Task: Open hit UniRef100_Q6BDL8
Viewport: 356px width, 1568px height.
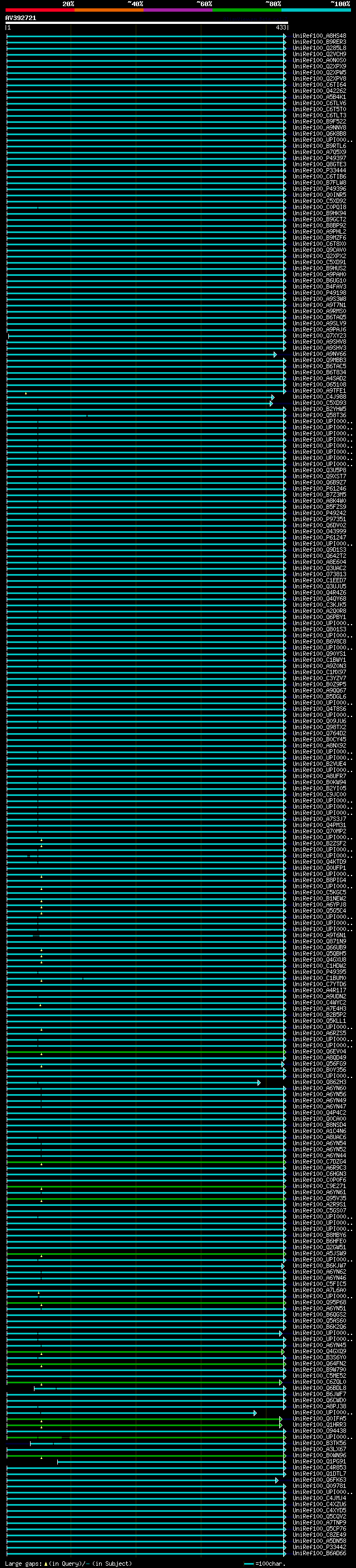Action: tap(319, 1388)
